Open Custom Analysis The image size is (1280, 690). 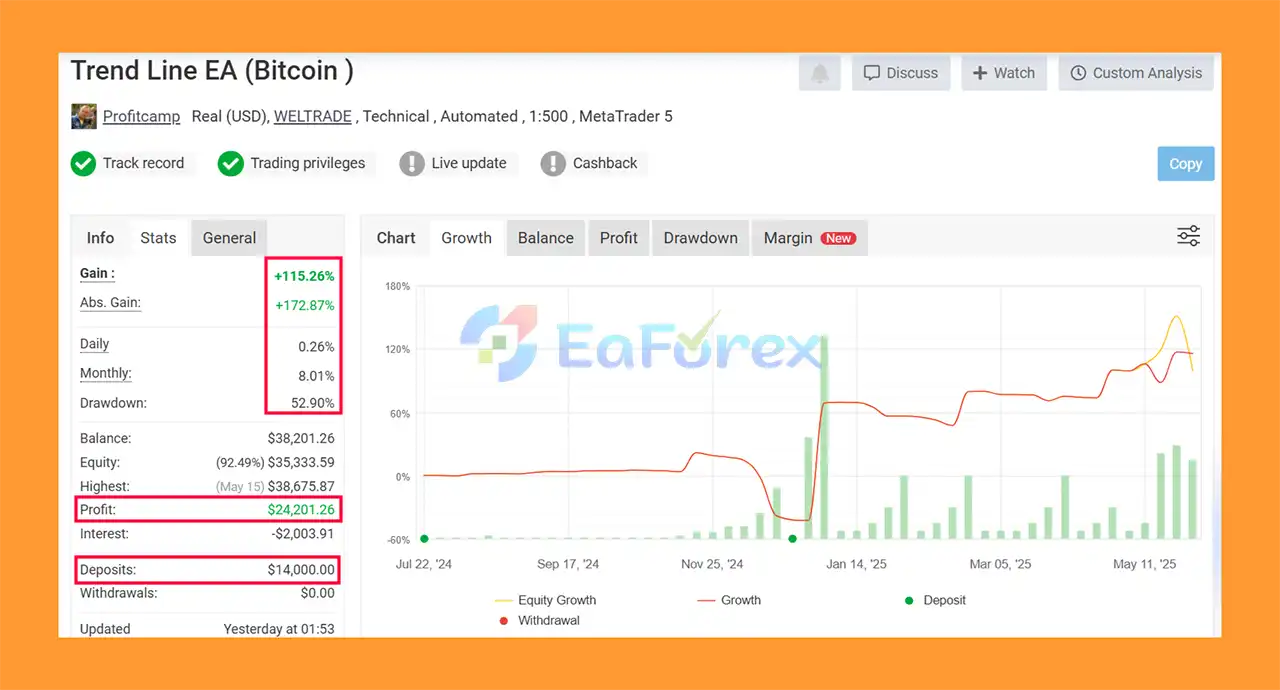tap(1136, 73)
